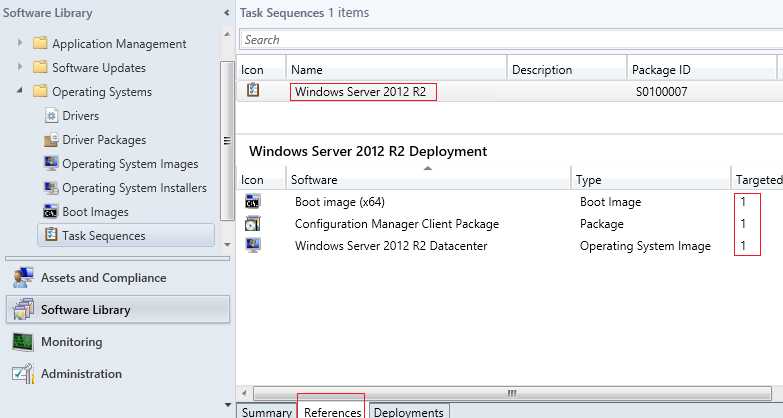Click the navigation tree vertical scrollbar thumb

pos(227,141)
